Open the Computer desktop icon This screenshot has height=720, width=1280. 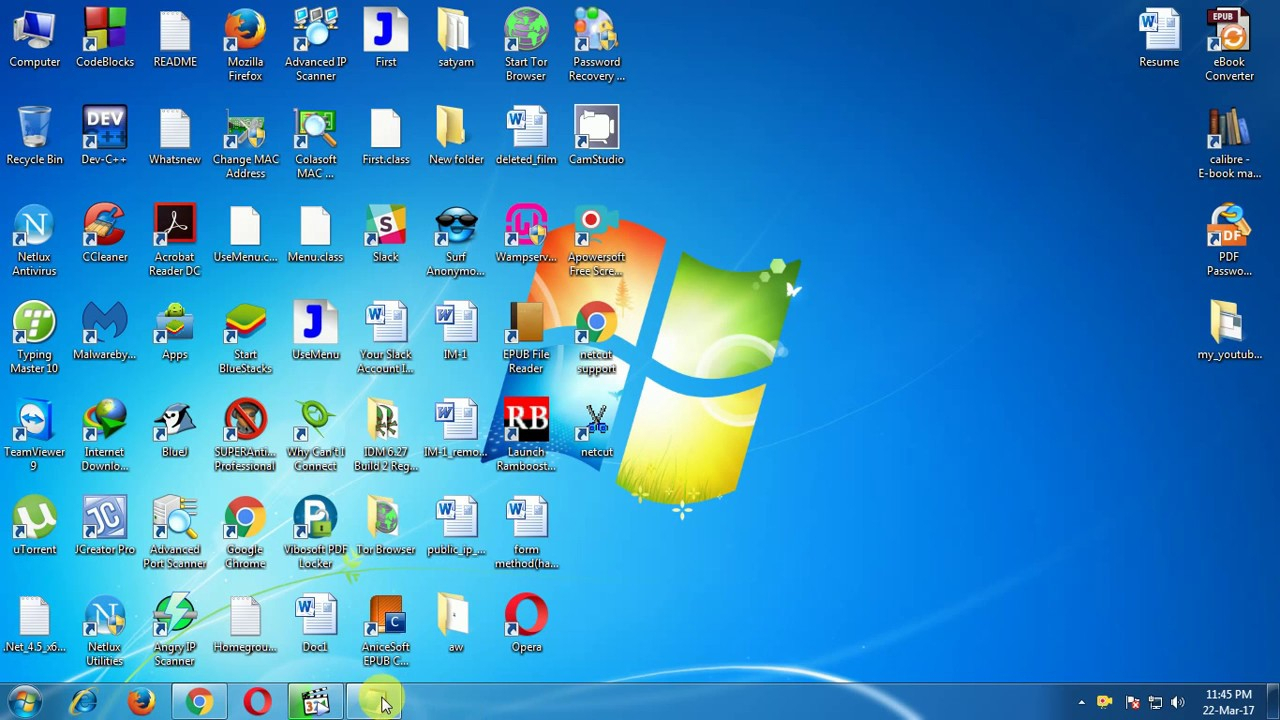coord(34,40)
